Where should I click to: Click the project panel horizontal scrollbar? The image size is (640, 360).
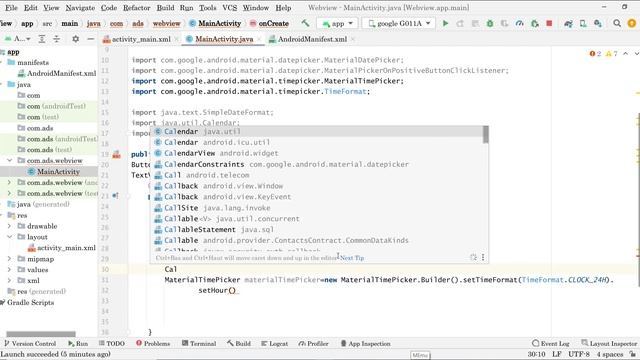click(x=41, y=334)
